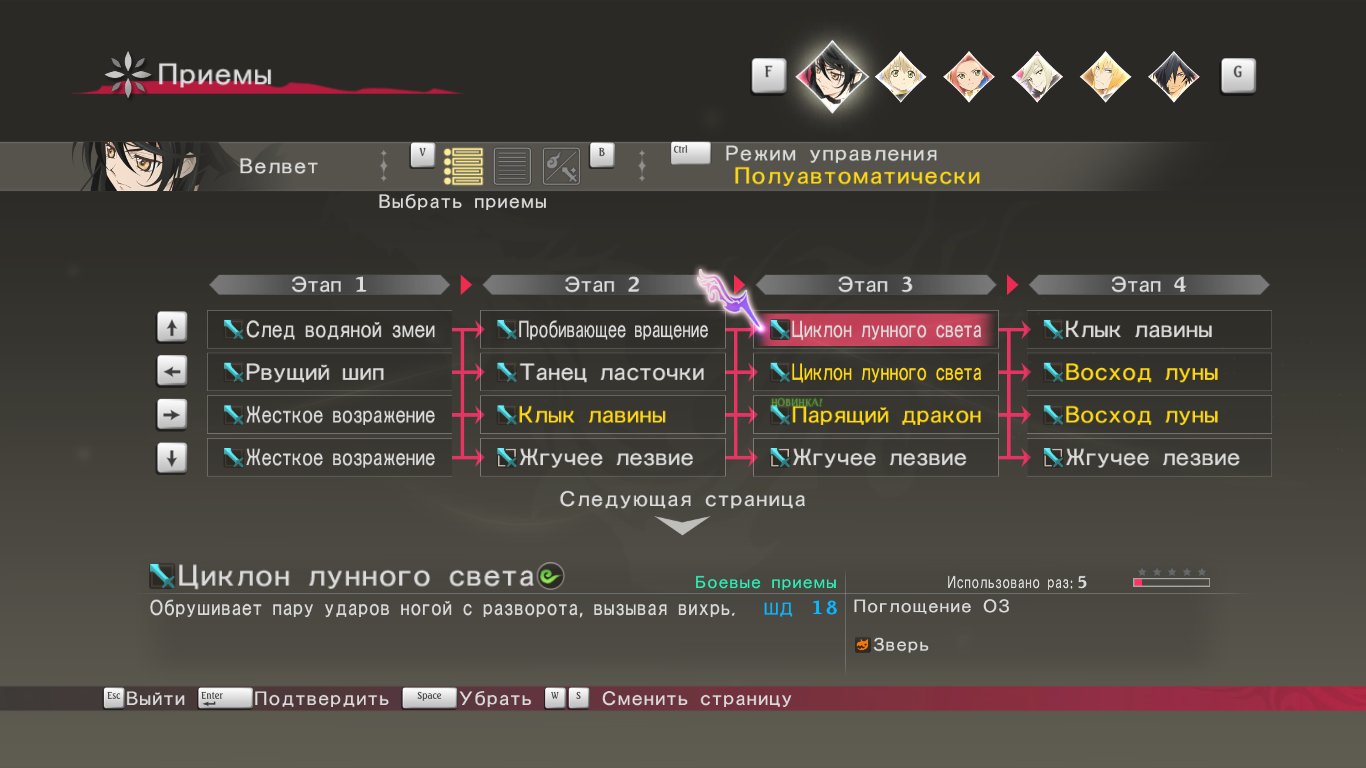Switch to the blond boy Laphicet portrait
This screenshot has height=768, width=1366.
900,77
